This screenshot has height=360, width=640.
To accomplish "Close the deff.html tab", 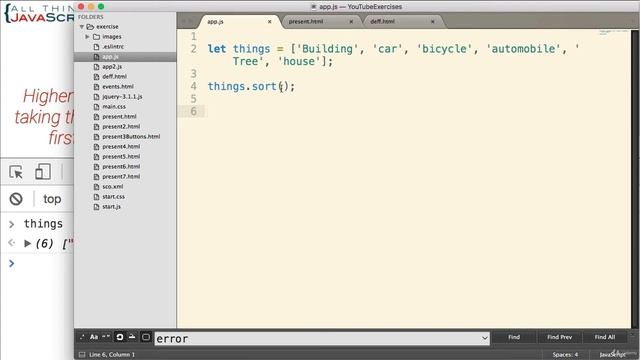I will point(433,22).
